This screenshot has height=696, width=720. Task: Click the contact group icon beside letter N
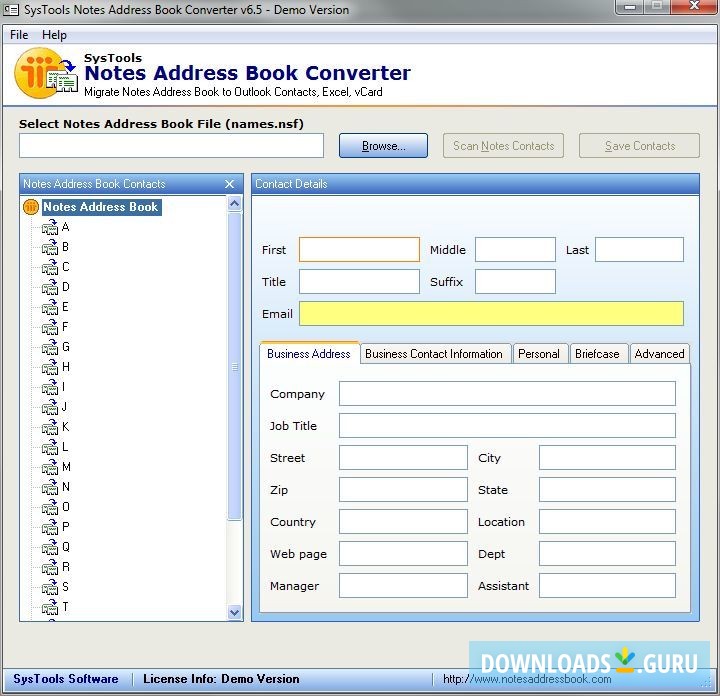click(50, 488)
